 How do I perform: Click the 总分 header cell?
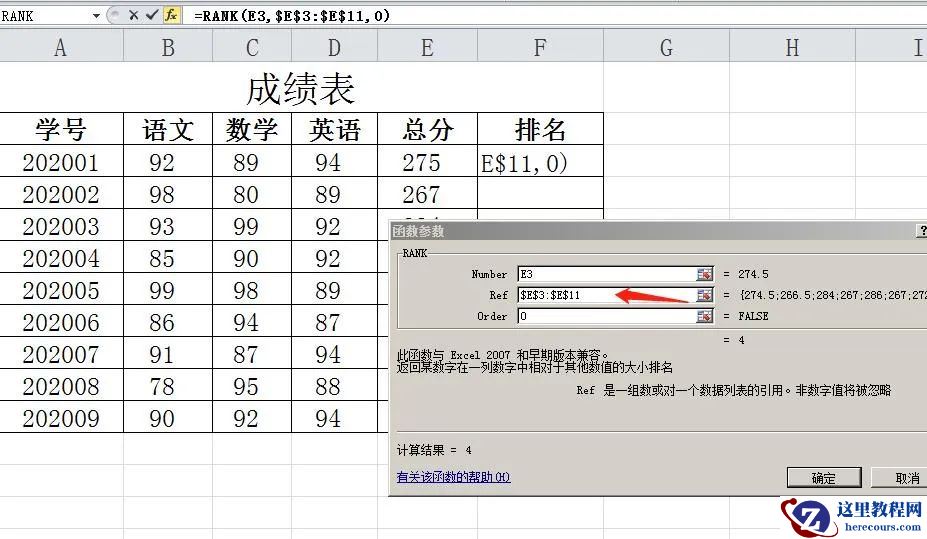427,129
